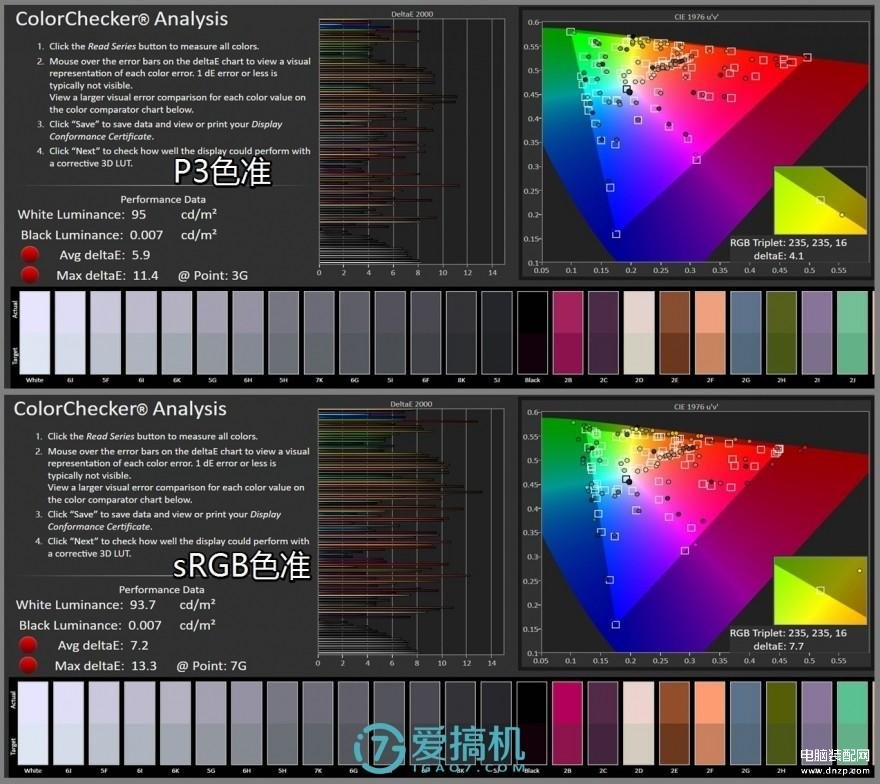Click the DeltaE 2000 bar chart in P3 panel
880x784 pixels.
click(411, 141)
